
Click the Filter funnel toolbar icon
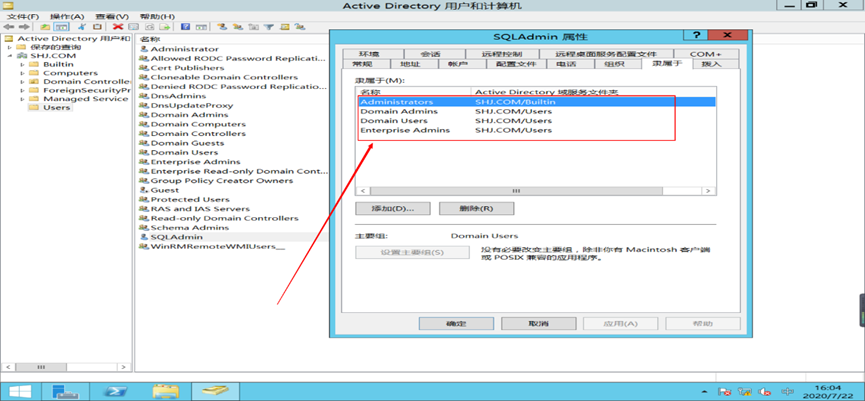(269, 26)
